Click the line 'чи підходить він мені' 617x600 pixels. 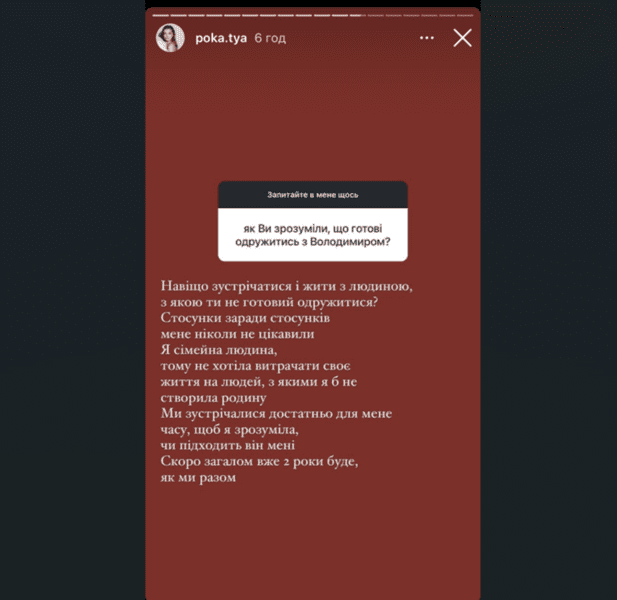(227, 445)
